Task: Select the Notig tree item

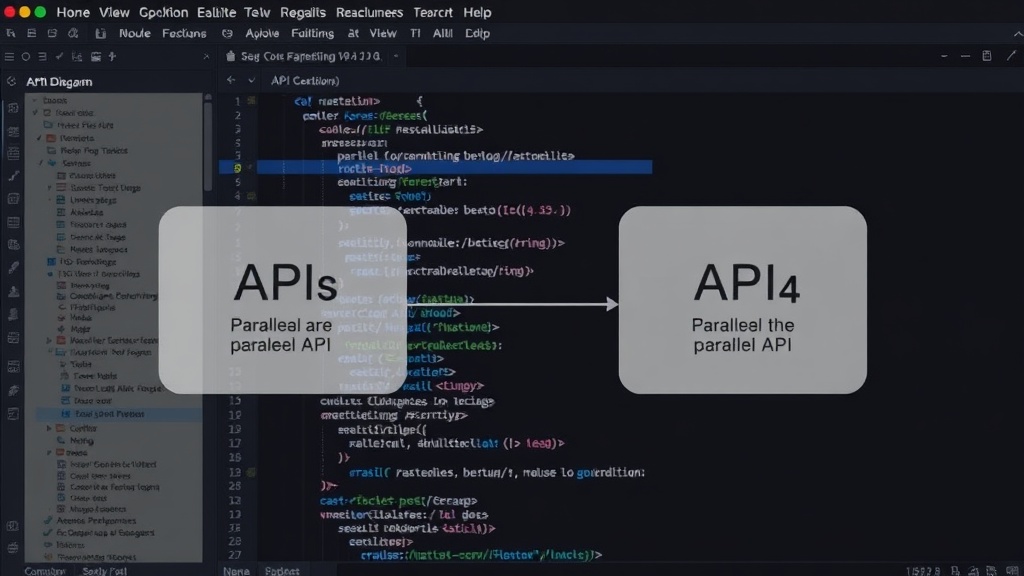Action: point(82,441)
